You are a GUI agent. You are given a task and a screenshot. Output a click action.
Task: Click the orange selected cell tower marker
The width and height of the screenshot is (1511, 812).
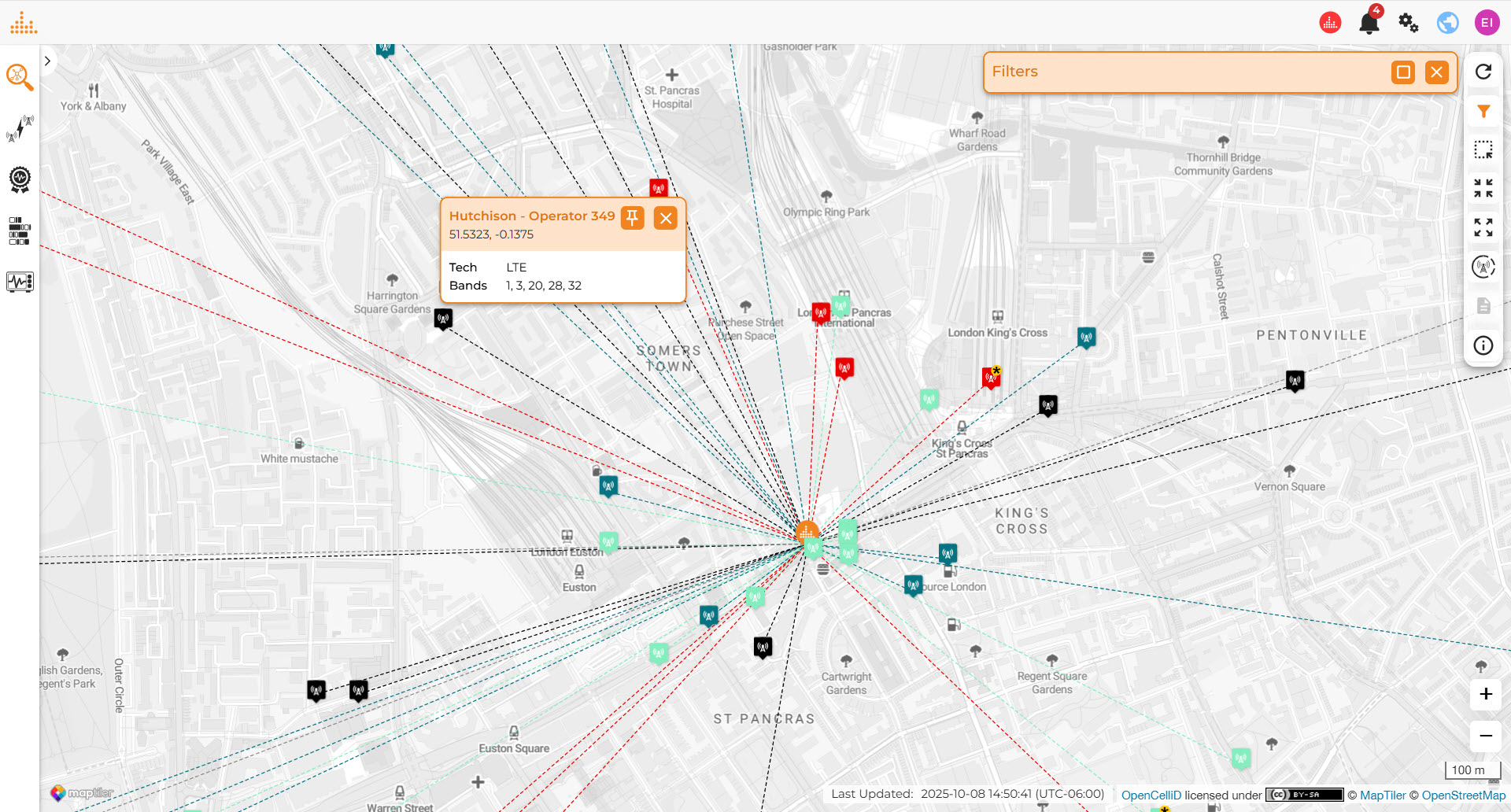point(807,532)
